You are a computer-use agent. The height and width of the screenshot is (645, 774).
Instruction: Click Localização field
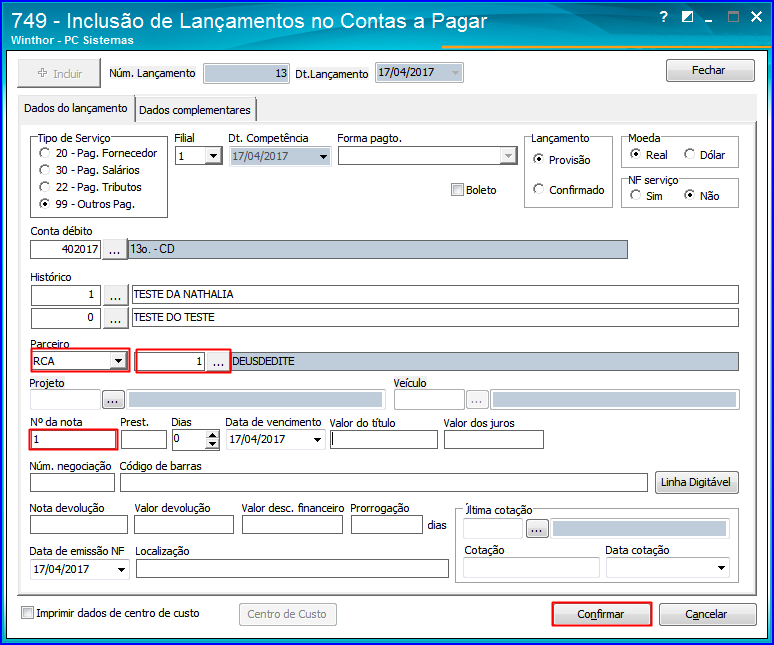pyautogui.click(x=292, y=569)
